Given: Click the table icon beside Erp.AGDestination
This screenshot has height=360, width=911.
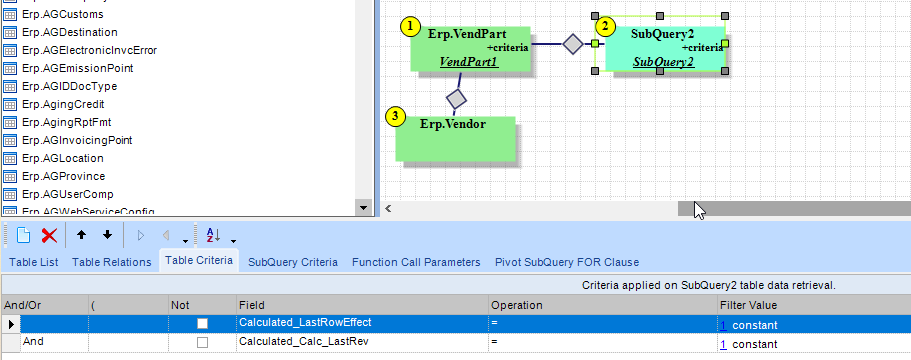Looking at the screenshot, I should (x=10, y=32).
